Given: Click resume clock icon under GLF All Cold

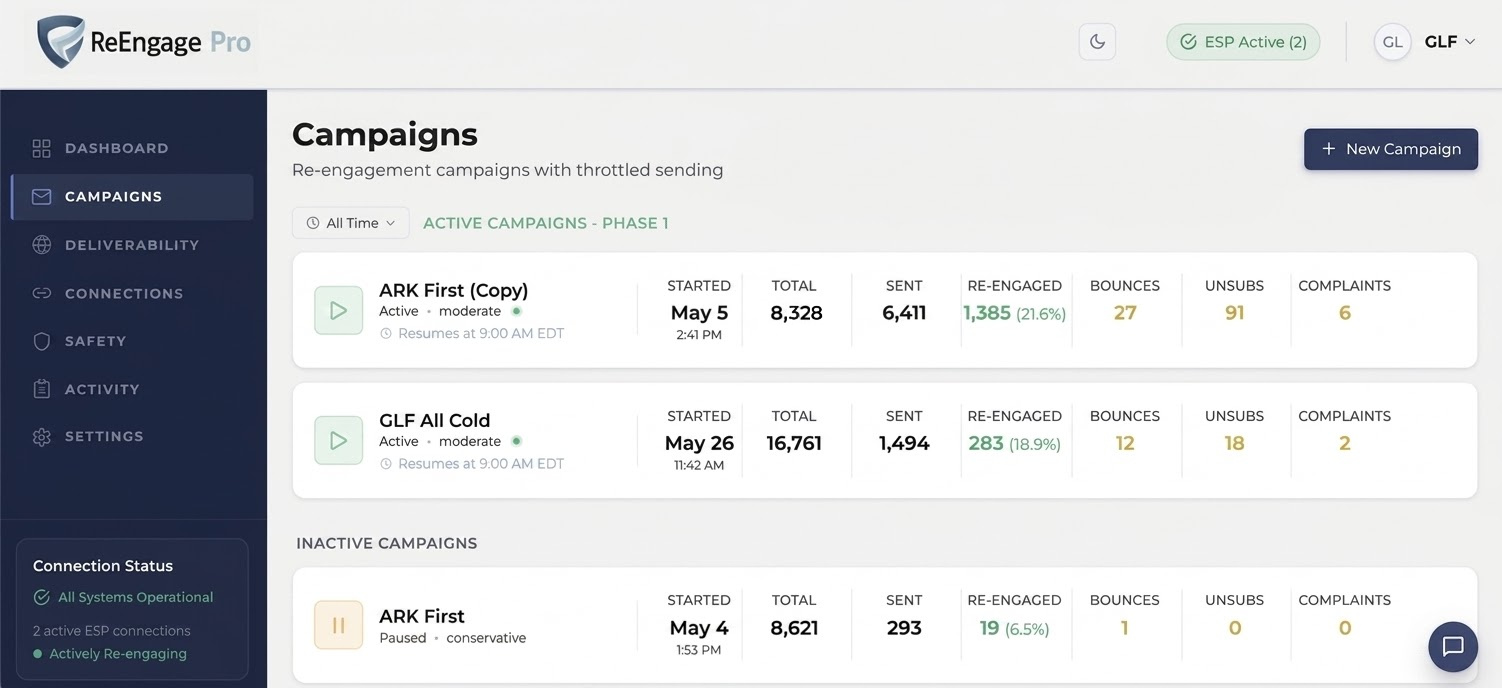Looking at the screenshot, I should (386, 464).
